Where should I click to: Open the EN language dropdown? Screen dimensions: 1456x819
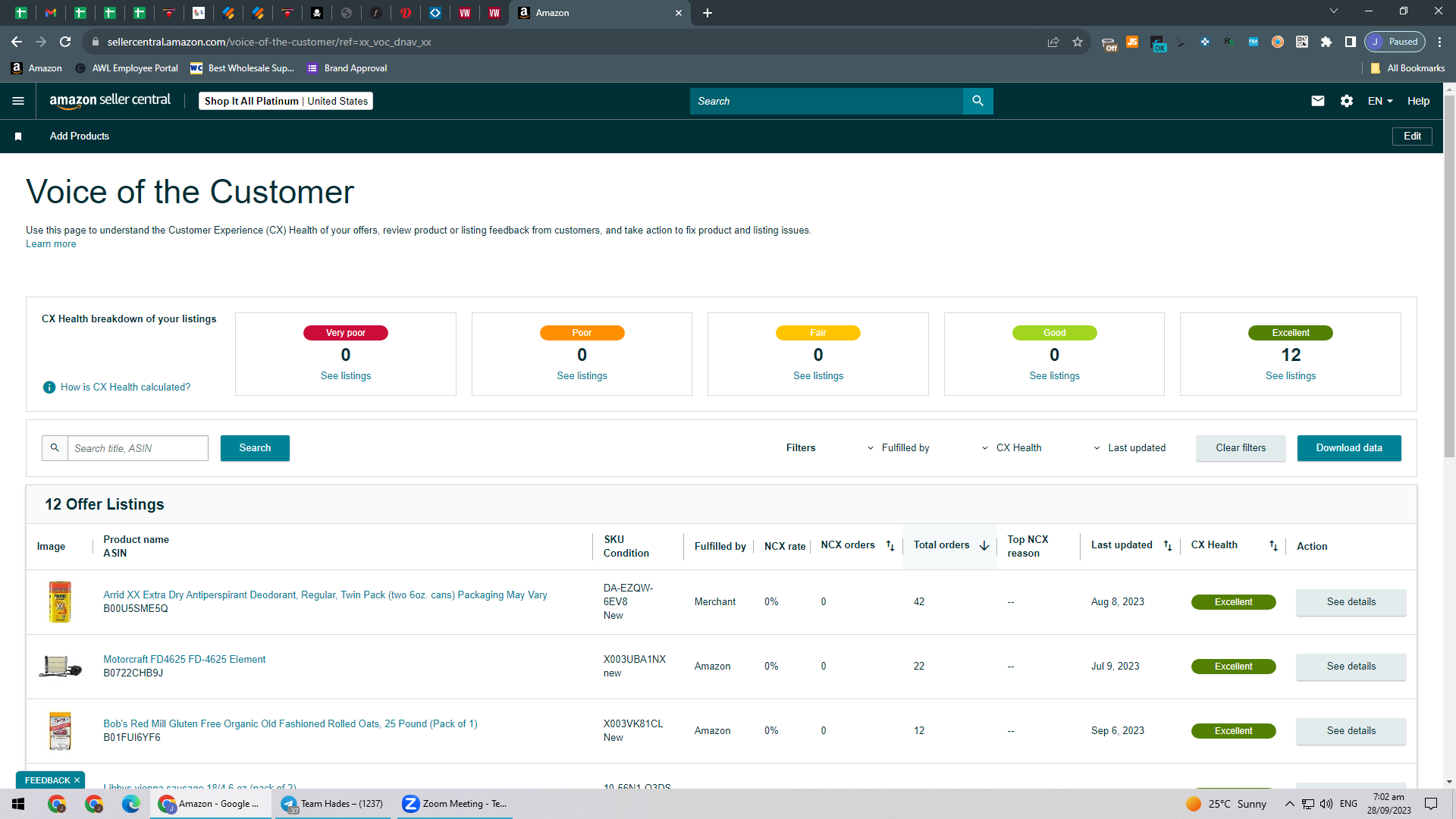(1380, 101)
